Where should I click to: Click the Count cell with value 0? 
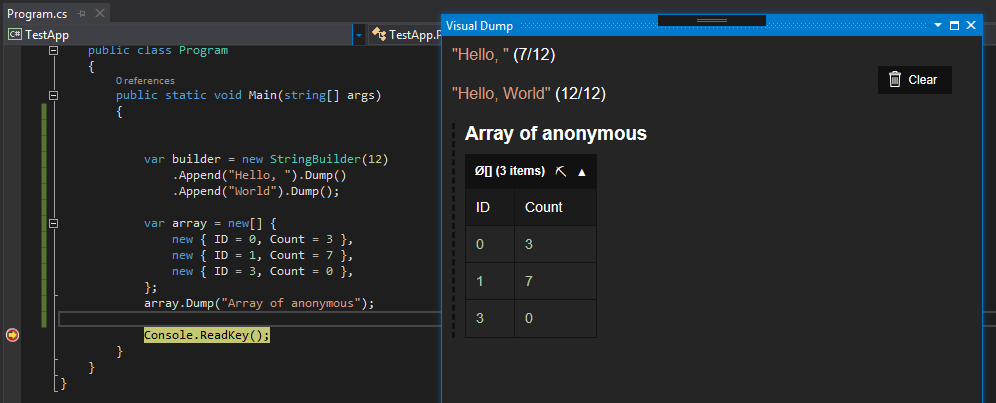click(555, 318)
